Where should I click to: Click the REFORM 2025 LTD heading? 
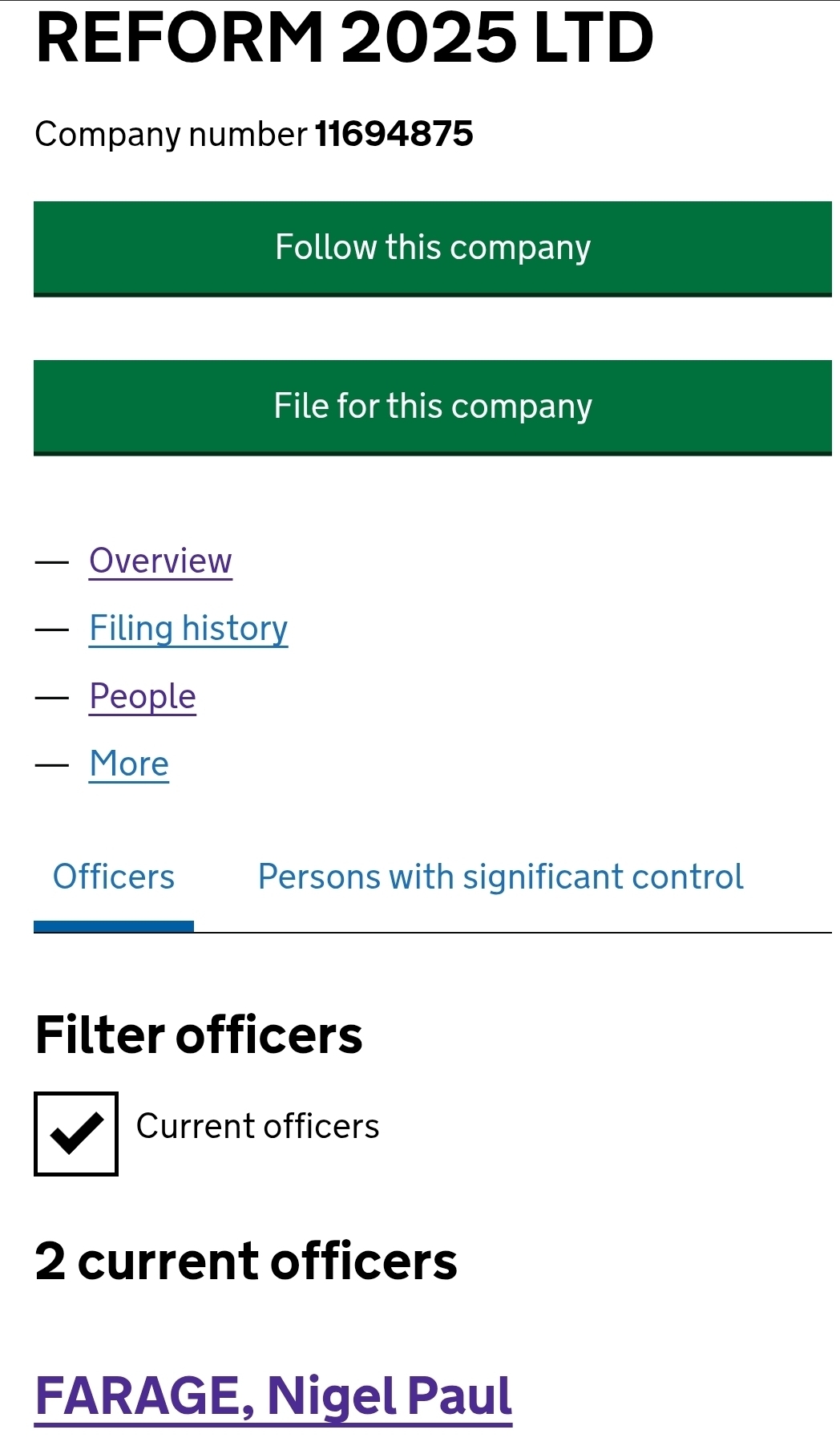(x=345, y=38)
